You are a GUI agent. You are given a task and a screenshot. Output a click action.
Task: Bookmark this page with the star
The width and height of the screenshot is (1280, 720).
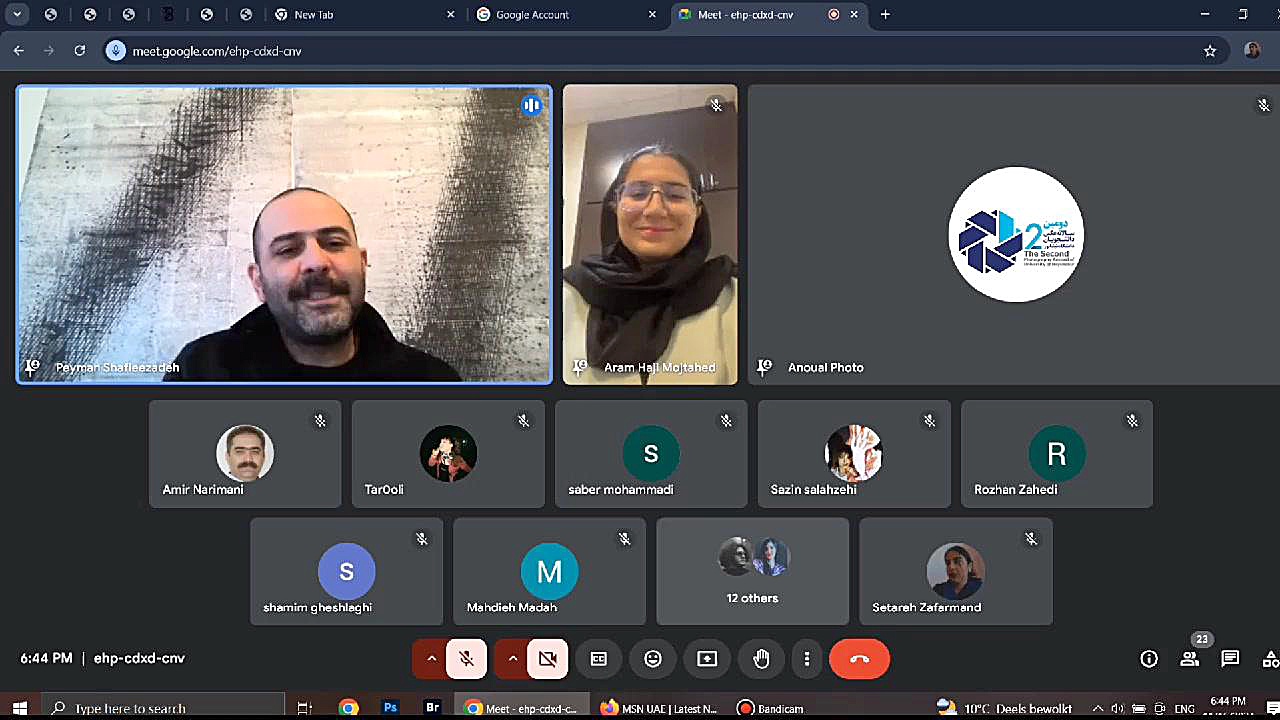tap(1210, 51)
